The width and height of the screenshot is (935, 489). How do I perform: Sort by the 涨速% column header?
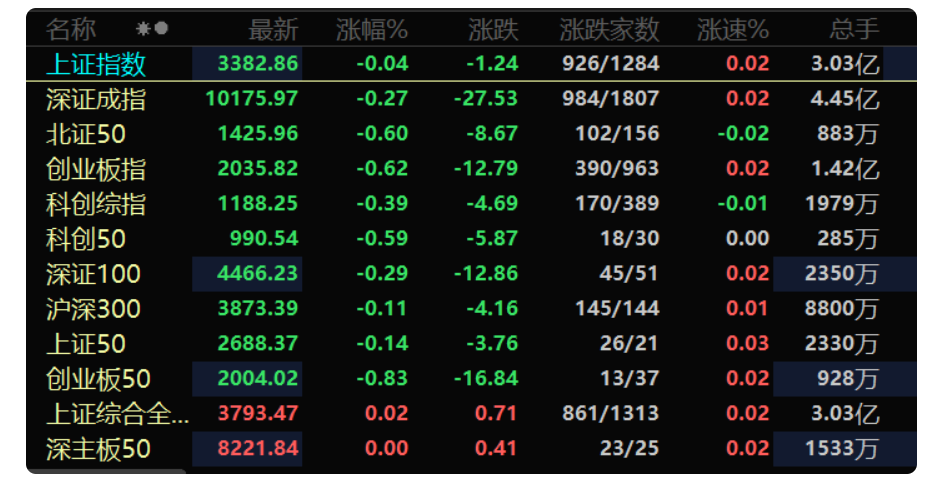(733, 29)
